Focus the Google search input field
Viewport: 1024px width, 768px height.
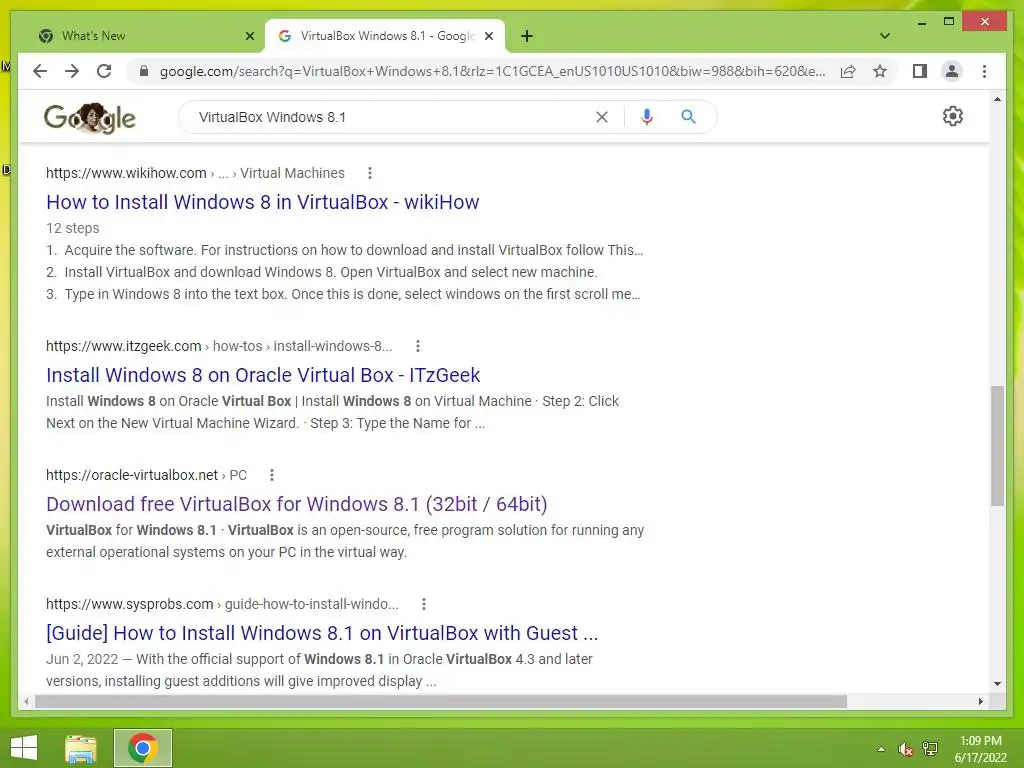tap(392, 117)
